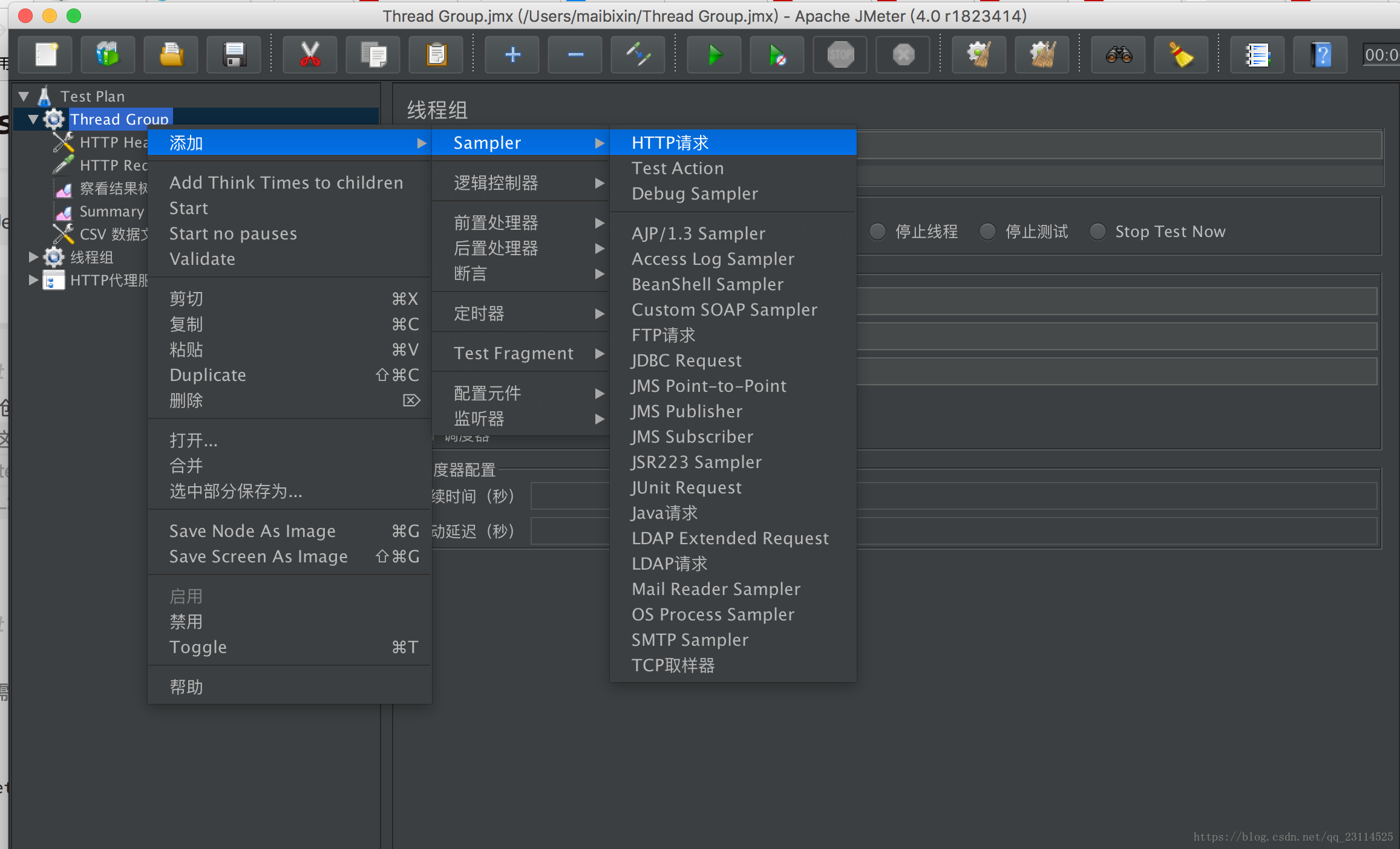Click the Open file folder icon
This screenshot has height=849, width=1400.
click(172, 55)
